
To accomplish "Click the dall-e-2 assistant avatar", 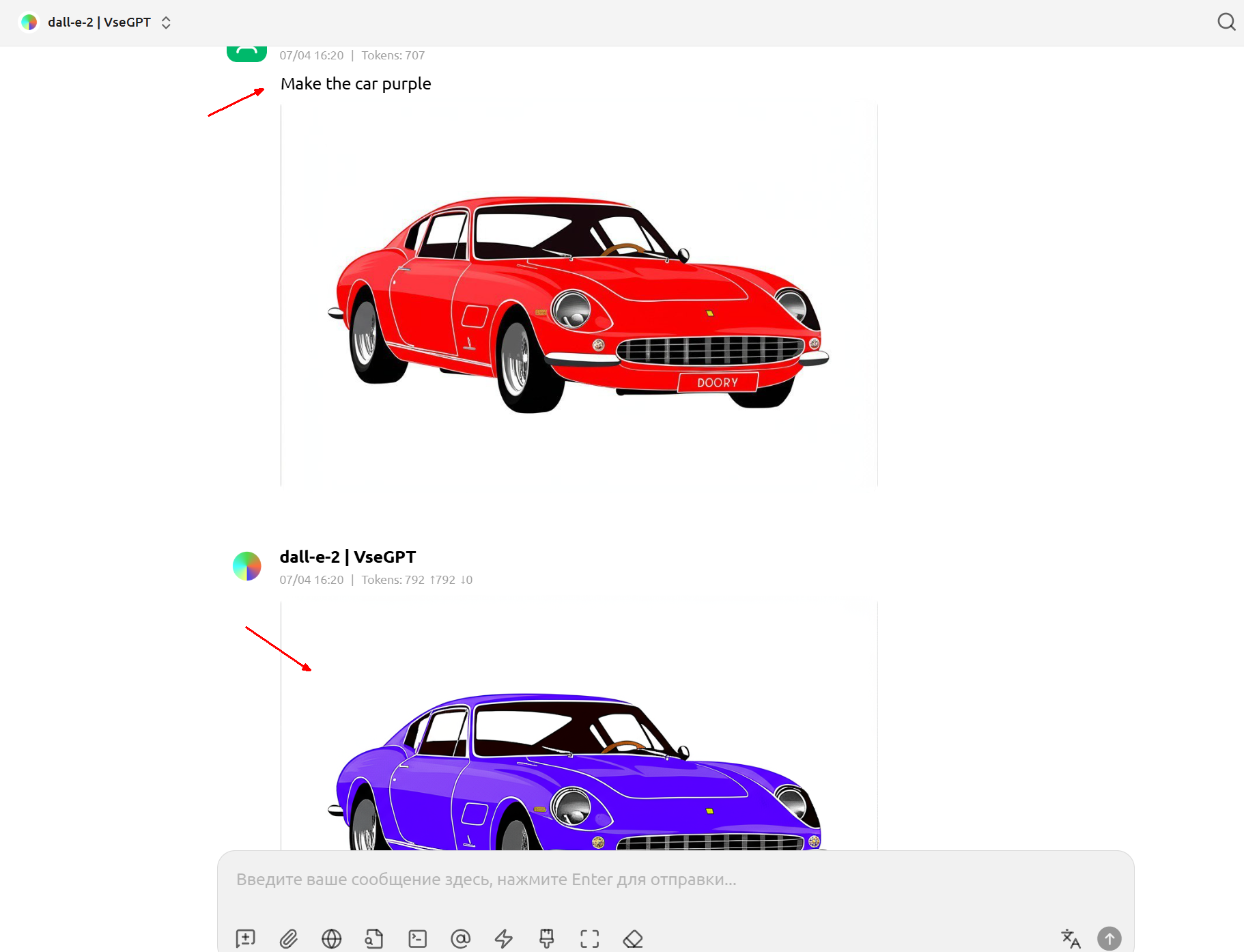I will (247, 566).
